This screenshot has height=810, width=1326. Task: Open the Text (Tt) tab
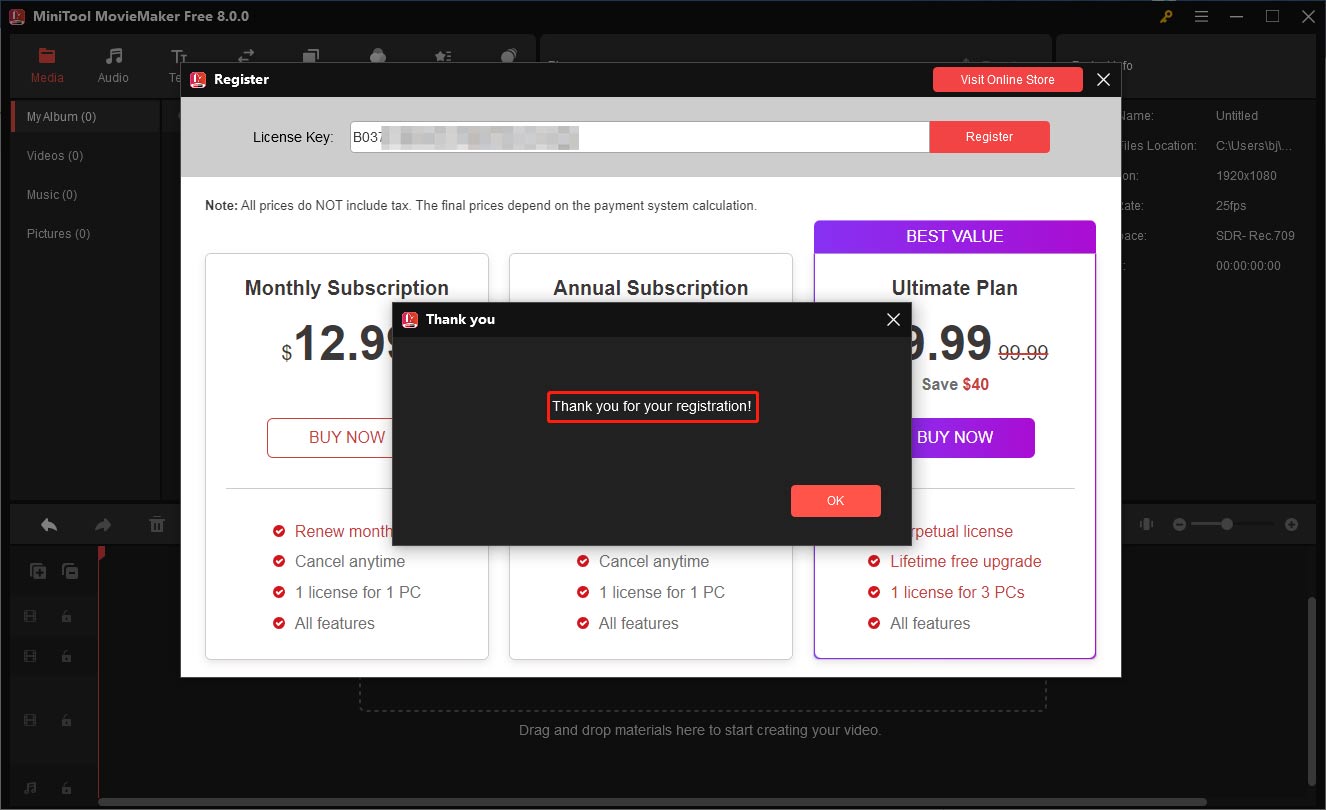pyautogui.click(x=178, y=65)
